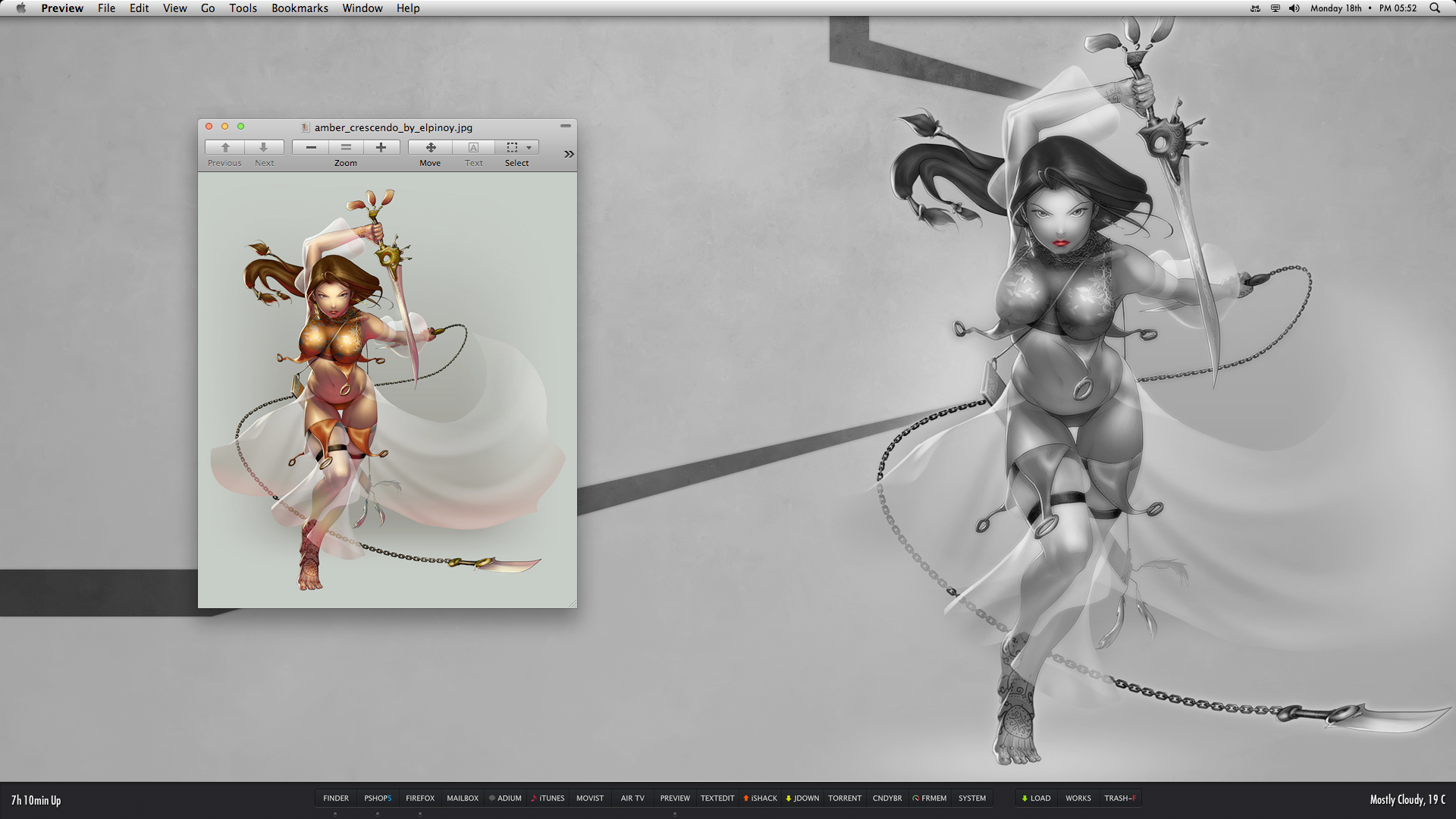Screen dimensions: 1456x819
Task: Open the Window menu
Action: click(x=362, y=8)
